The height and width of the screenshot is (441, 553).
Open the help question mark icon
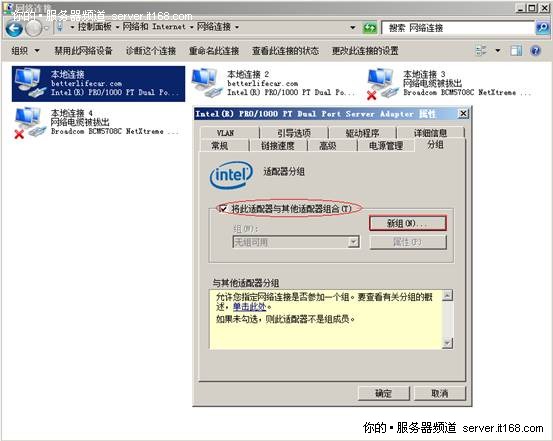pos(535,51)
